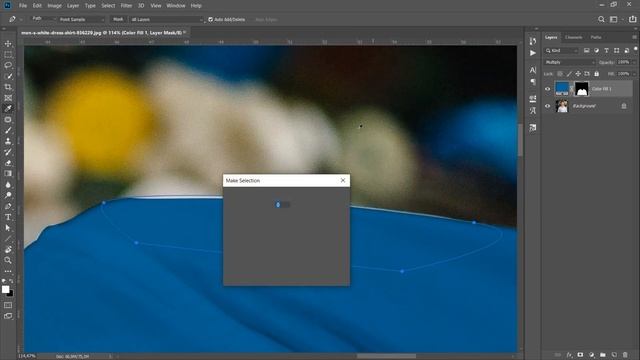Viewport: 640px width, 360px height.
Task: Close the Make Selection dialog
Action: pos(343,180)
